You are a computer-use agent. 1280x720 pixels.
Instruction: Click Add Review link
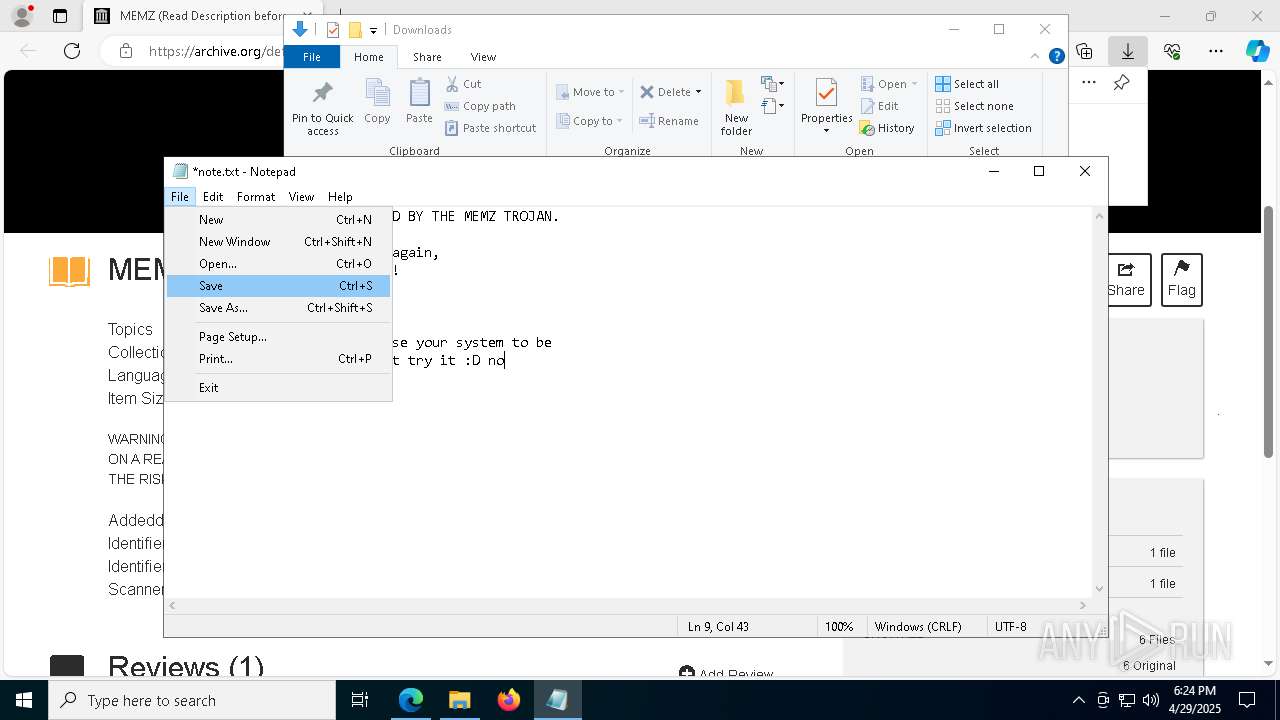coord(726,674)
